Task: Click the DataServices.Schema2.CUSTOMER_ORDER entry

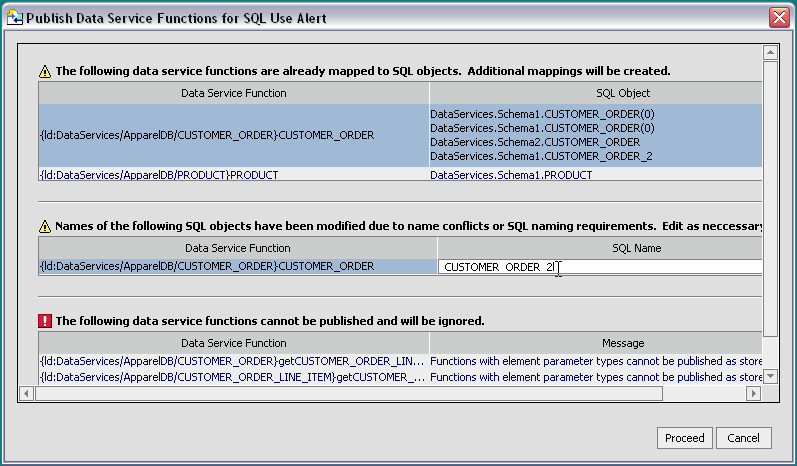Action: point(535,142)
